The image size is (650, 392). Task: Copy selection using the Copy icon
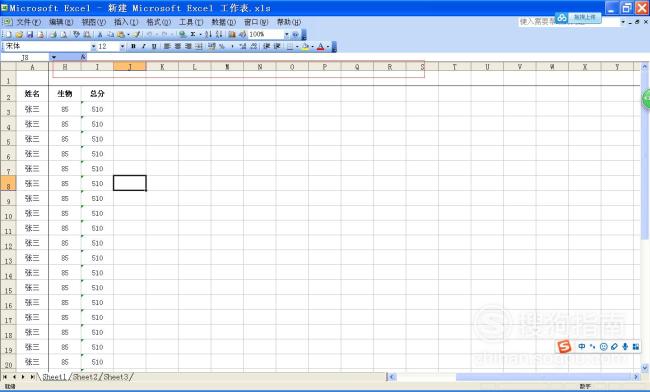coord(110,34)
